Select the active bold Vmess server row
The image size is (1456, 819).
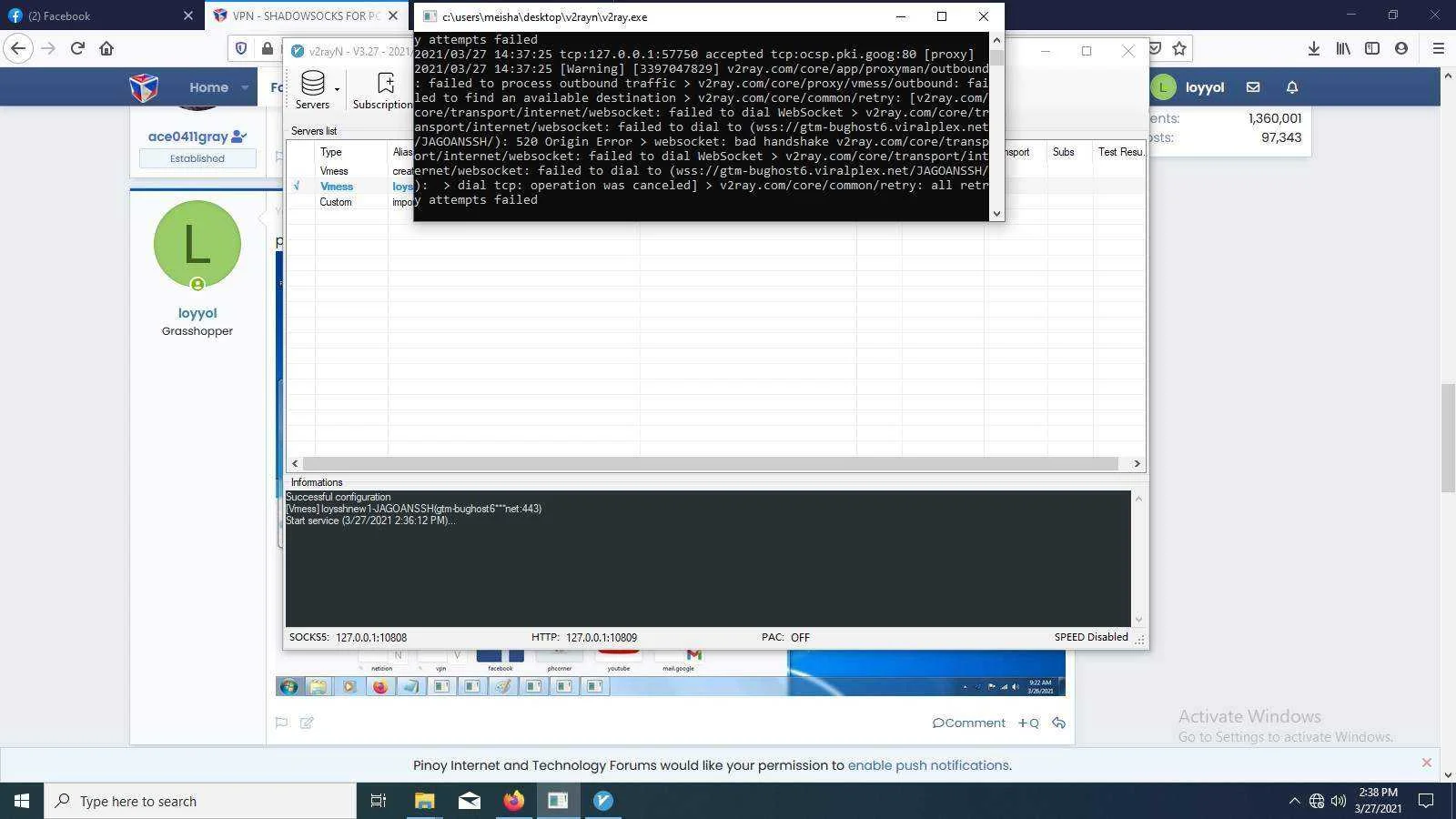(x=348, y=187)
